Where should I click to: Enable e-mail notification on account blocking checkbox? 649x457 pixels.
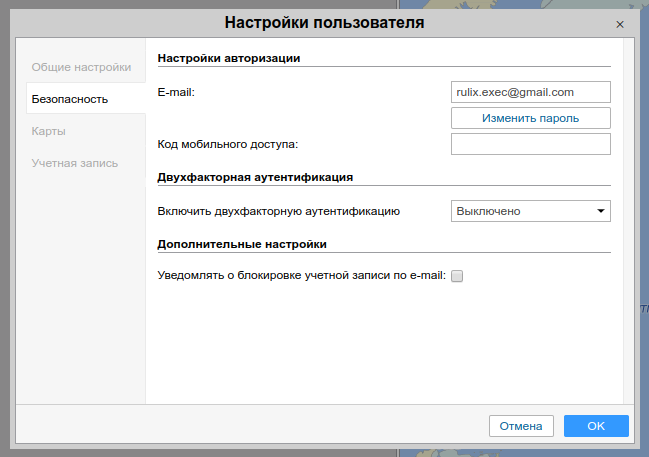(x=458, y=277)
